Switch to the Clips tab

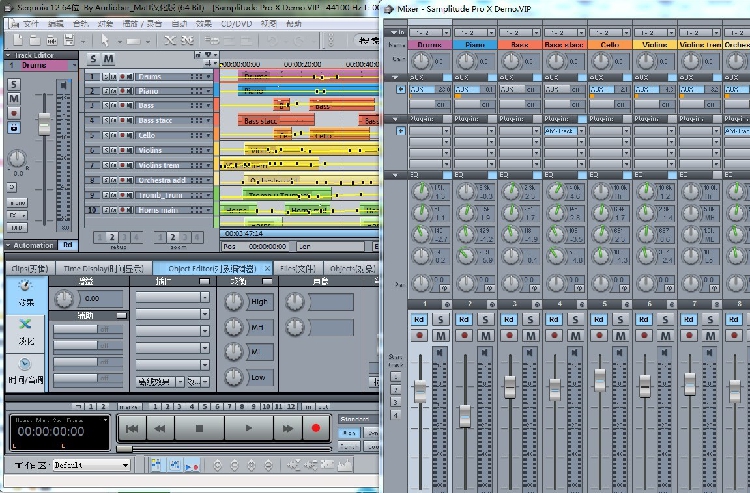point(30,269)
